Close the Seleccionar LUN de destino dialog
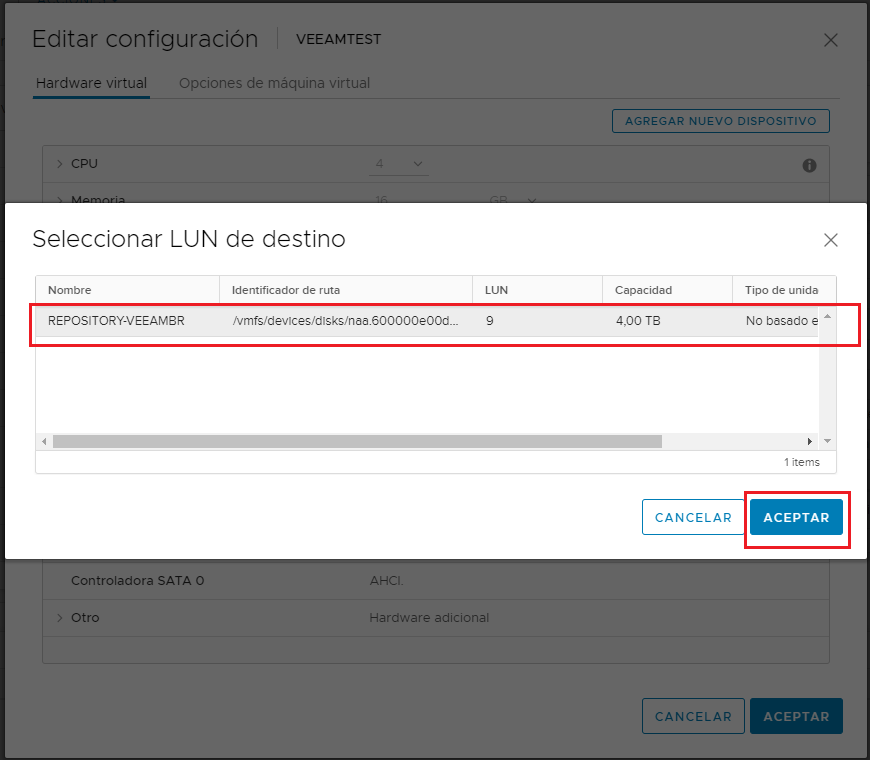This screenshot has width=870, height=760. tap(830, 240)
